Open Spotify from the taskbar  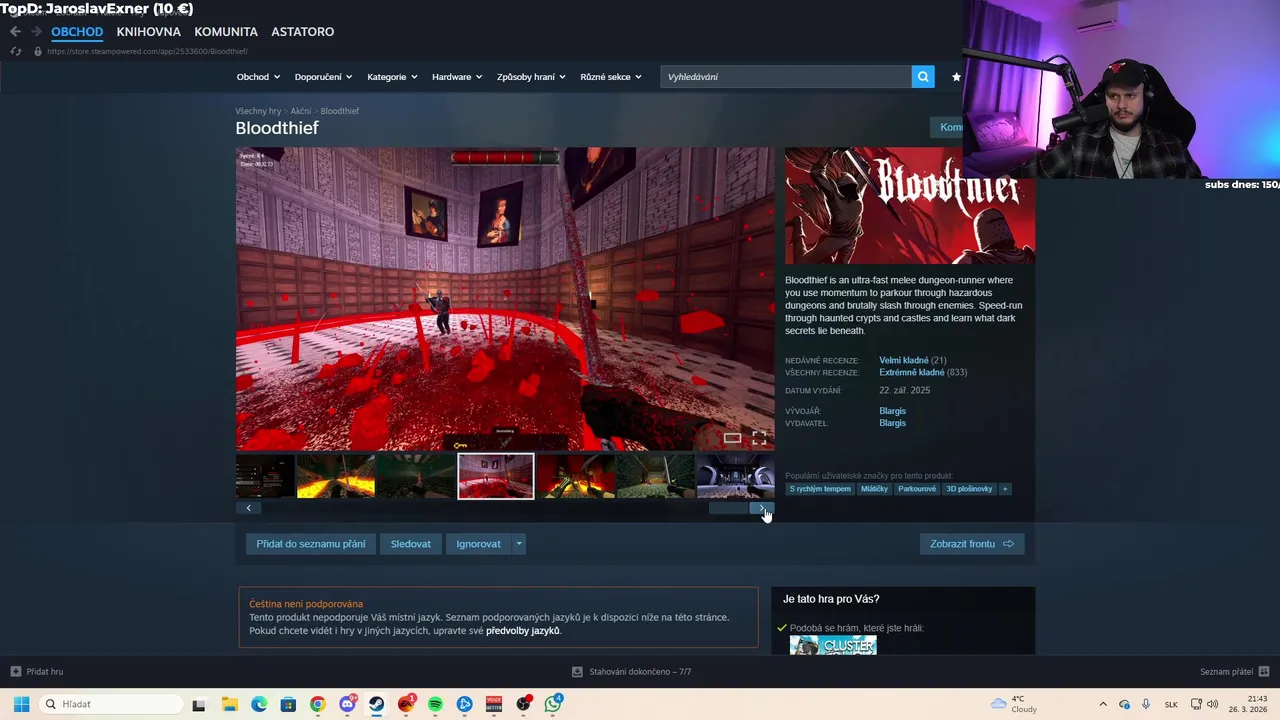435,704
